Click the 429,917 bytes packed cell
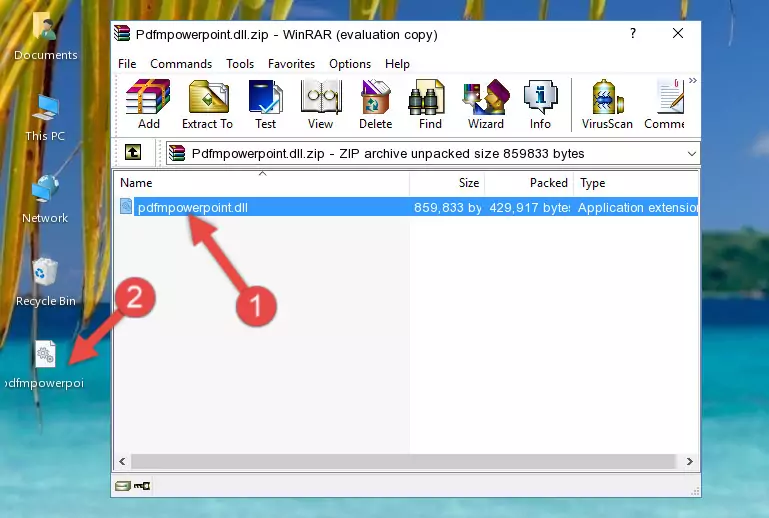Image resolution: width=769 pixels, height=518 pixels. 530,207
